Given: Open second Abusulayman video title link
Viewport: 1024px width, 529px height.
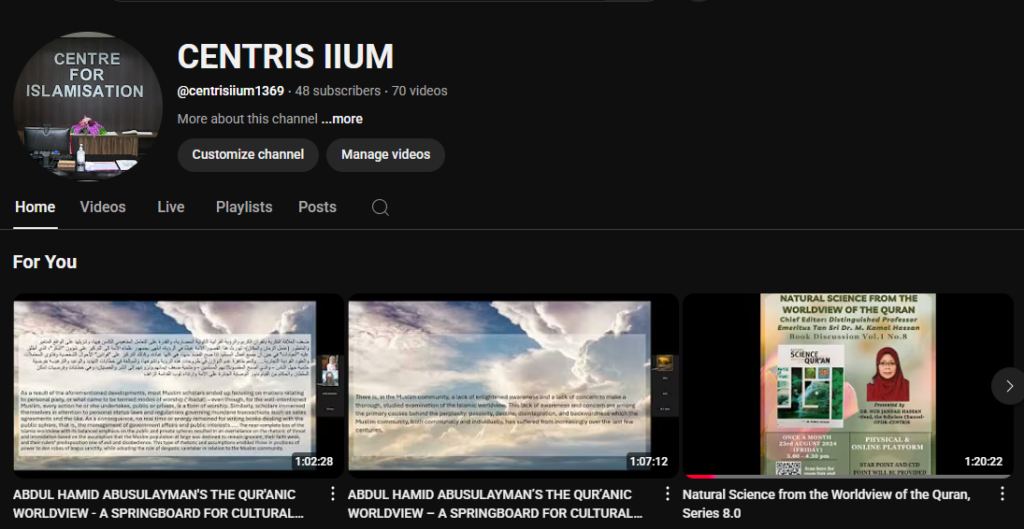Looking at the screenshot, I should pyautogui.click(x=494, y=504).
